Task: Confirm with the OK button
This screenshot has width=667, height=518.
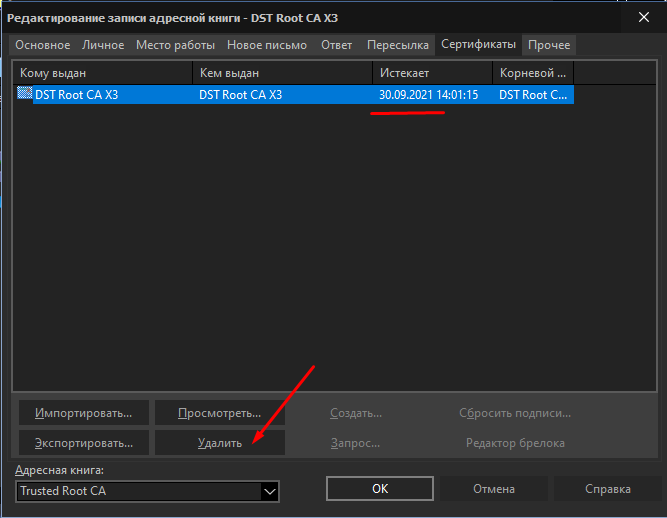Action: (380, 489)
